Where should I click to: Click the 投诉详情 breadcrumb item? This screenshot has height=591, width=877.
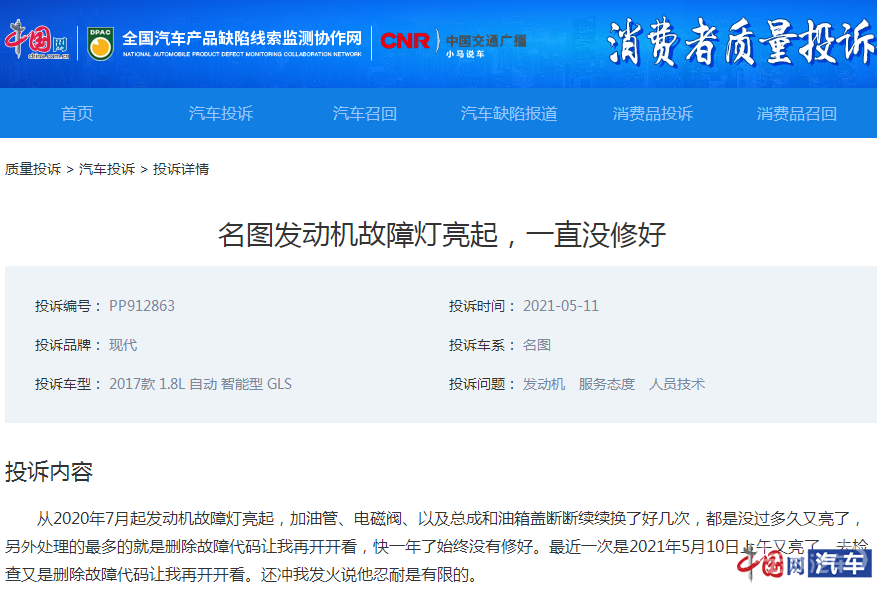tap(181, 169)
